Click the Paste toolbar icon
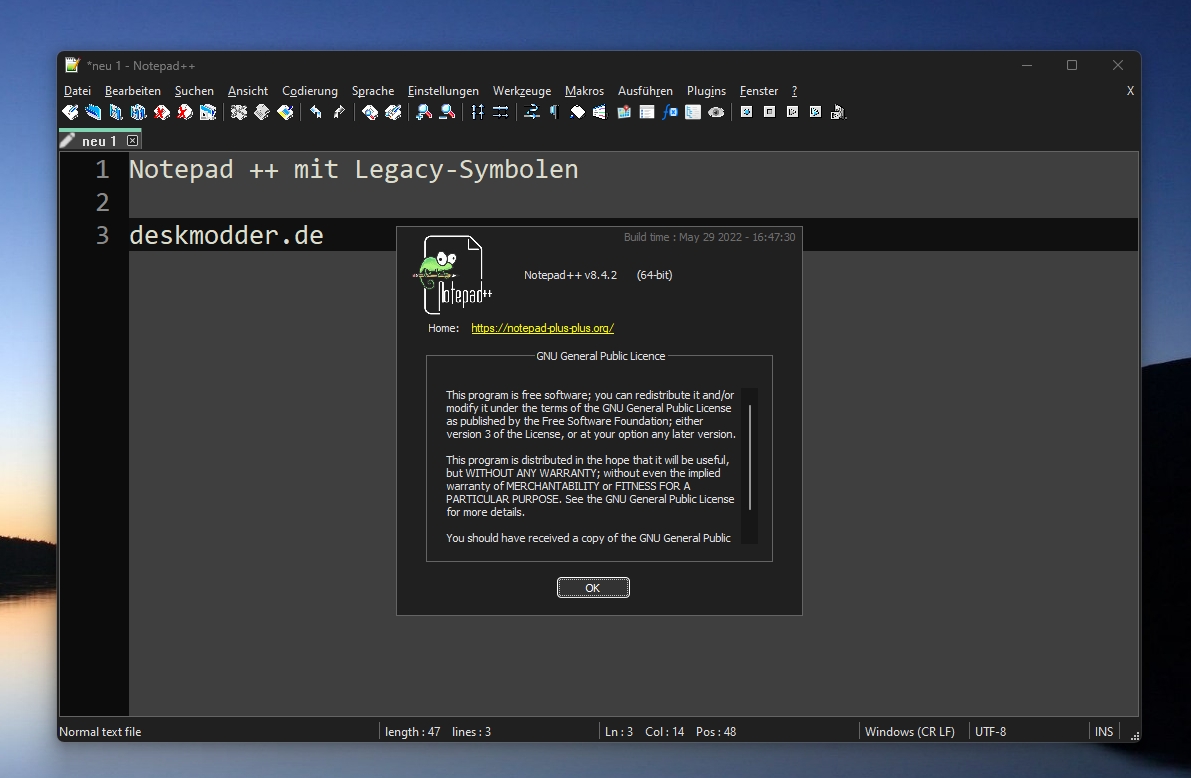 pyautogui.click(x=286, y=112)
